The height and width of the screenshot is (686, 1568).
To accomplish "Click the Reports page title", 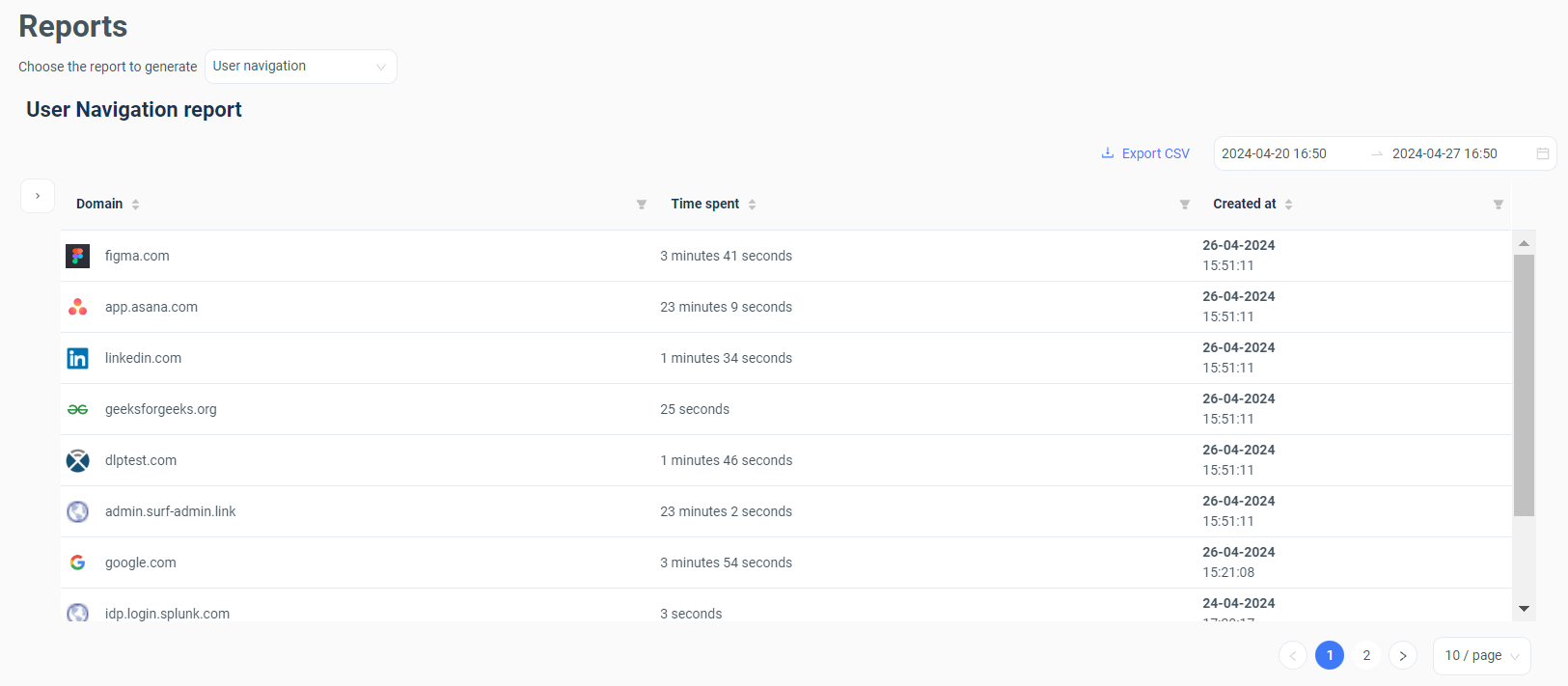I will (73, 27).
